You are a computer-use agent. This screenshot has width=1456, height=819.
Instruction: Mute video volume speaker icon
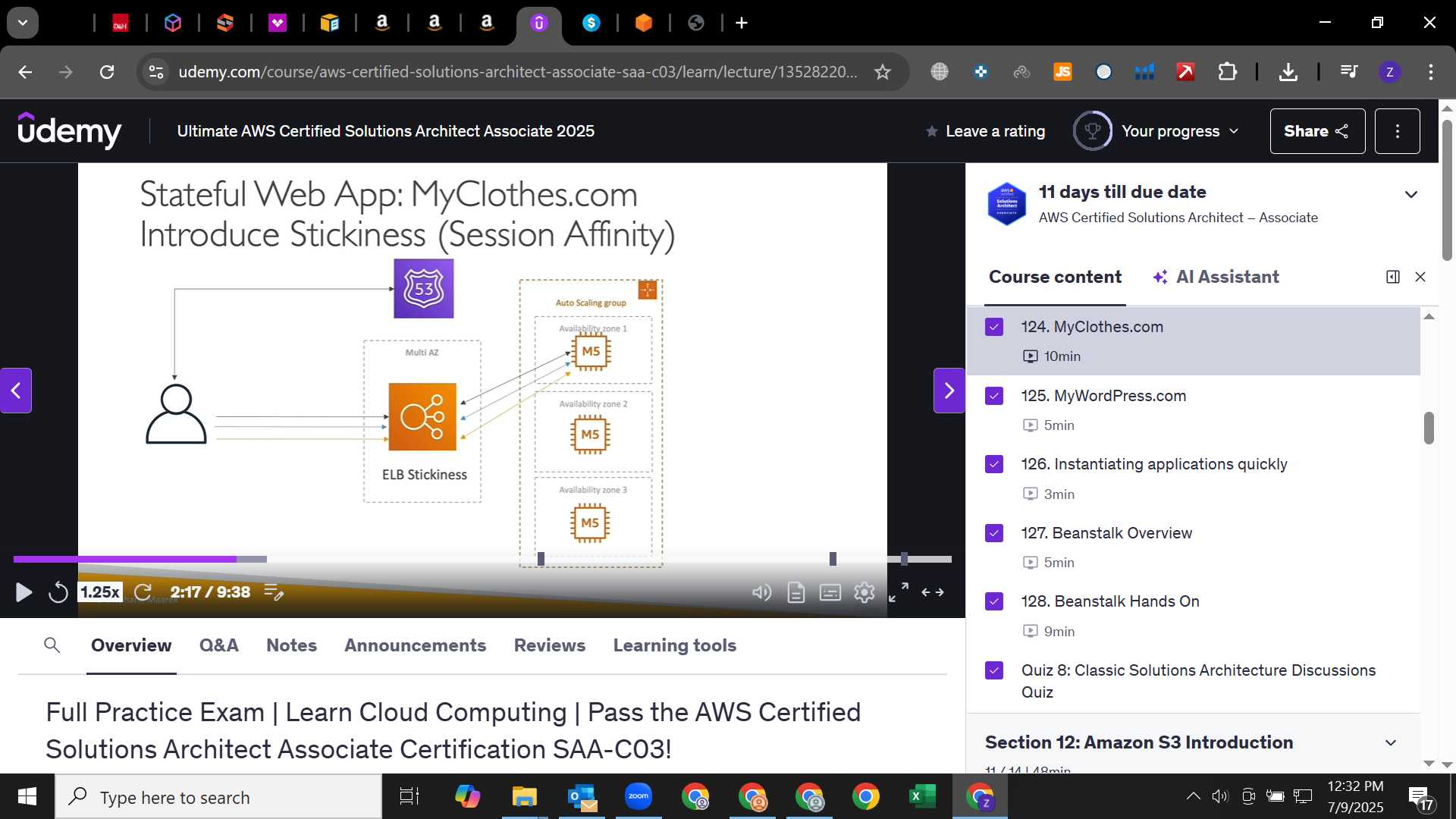coord(761,592)
